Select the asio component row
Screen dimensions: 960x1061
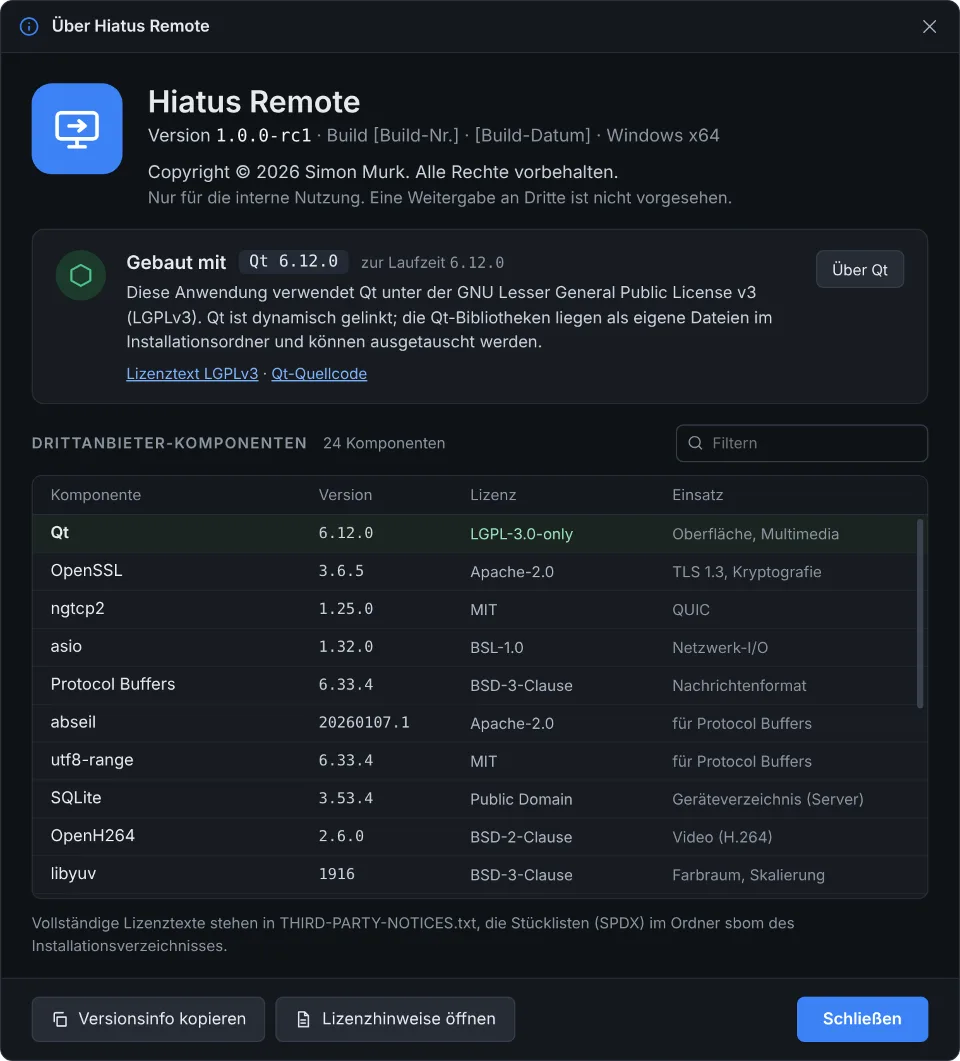pos(480,648)
